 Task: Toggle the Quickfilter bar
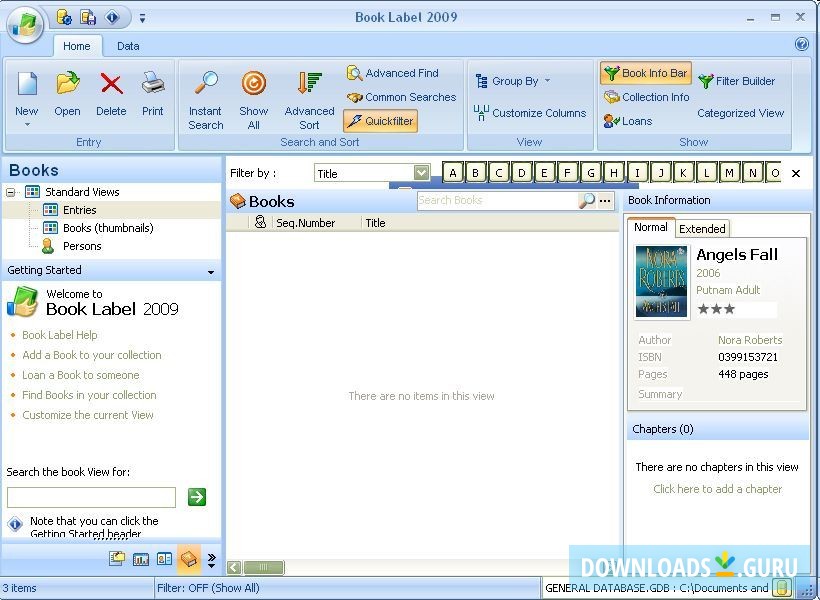tap(380, 121)
